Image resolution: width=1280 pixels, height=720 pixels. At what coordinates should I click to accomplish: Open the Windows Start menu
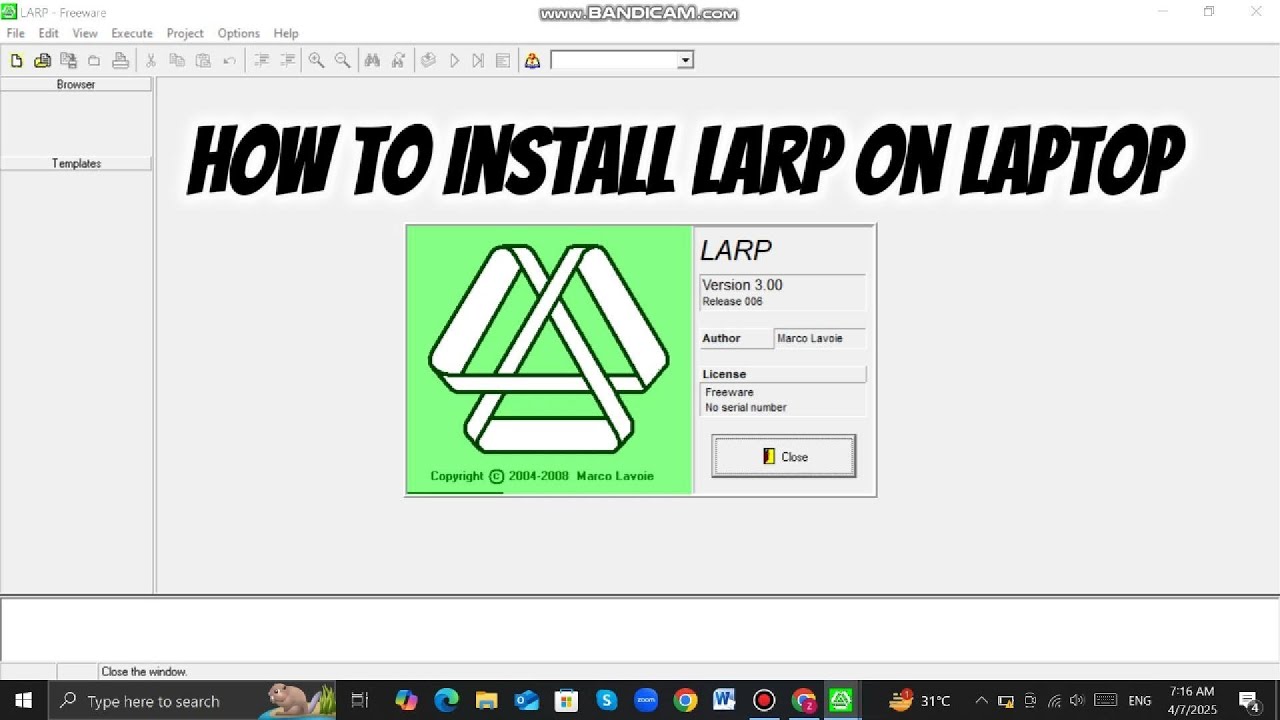[x=24, y=701]
